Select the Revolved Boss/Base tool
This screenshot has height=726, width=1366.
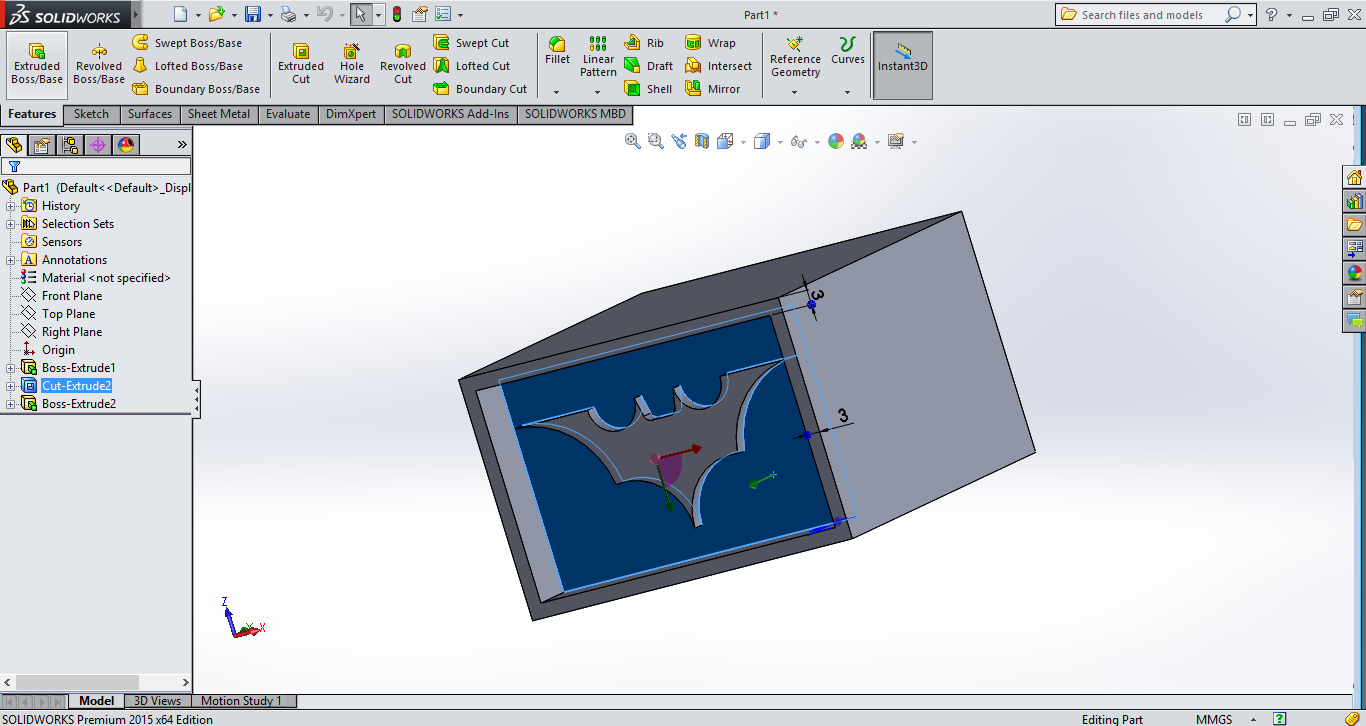point(99,65)
